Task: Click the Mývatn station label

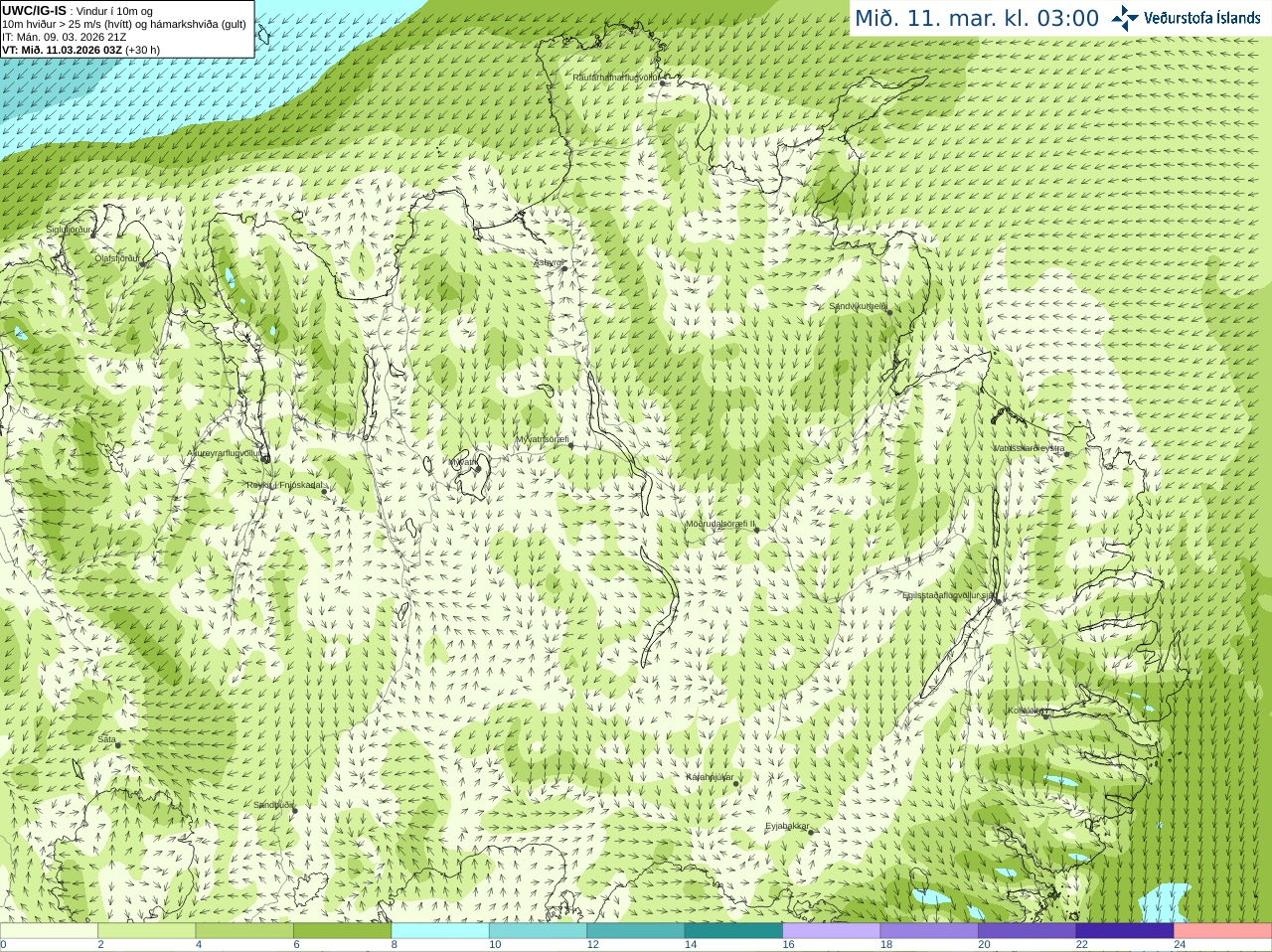Action: pyautogui.click(x=462, y=462)
